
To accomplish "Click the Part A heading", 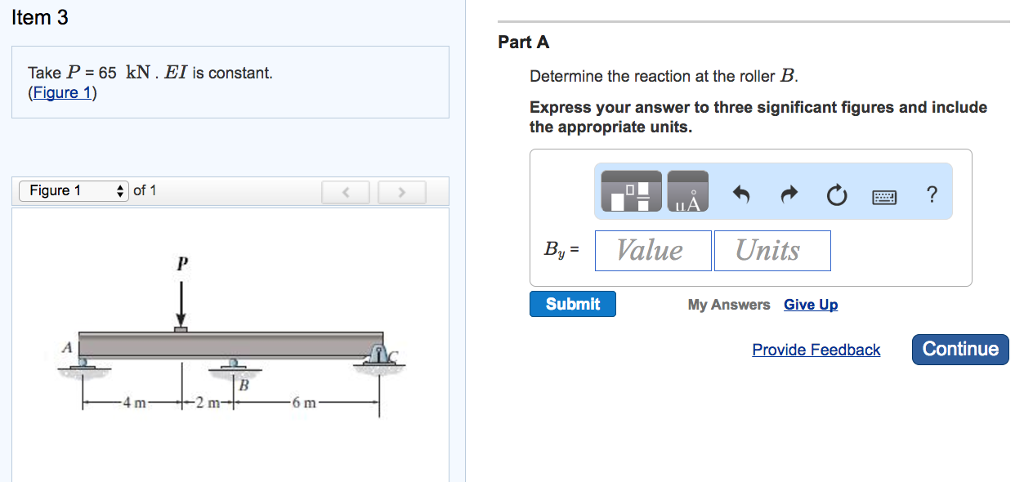I will 523,42.
